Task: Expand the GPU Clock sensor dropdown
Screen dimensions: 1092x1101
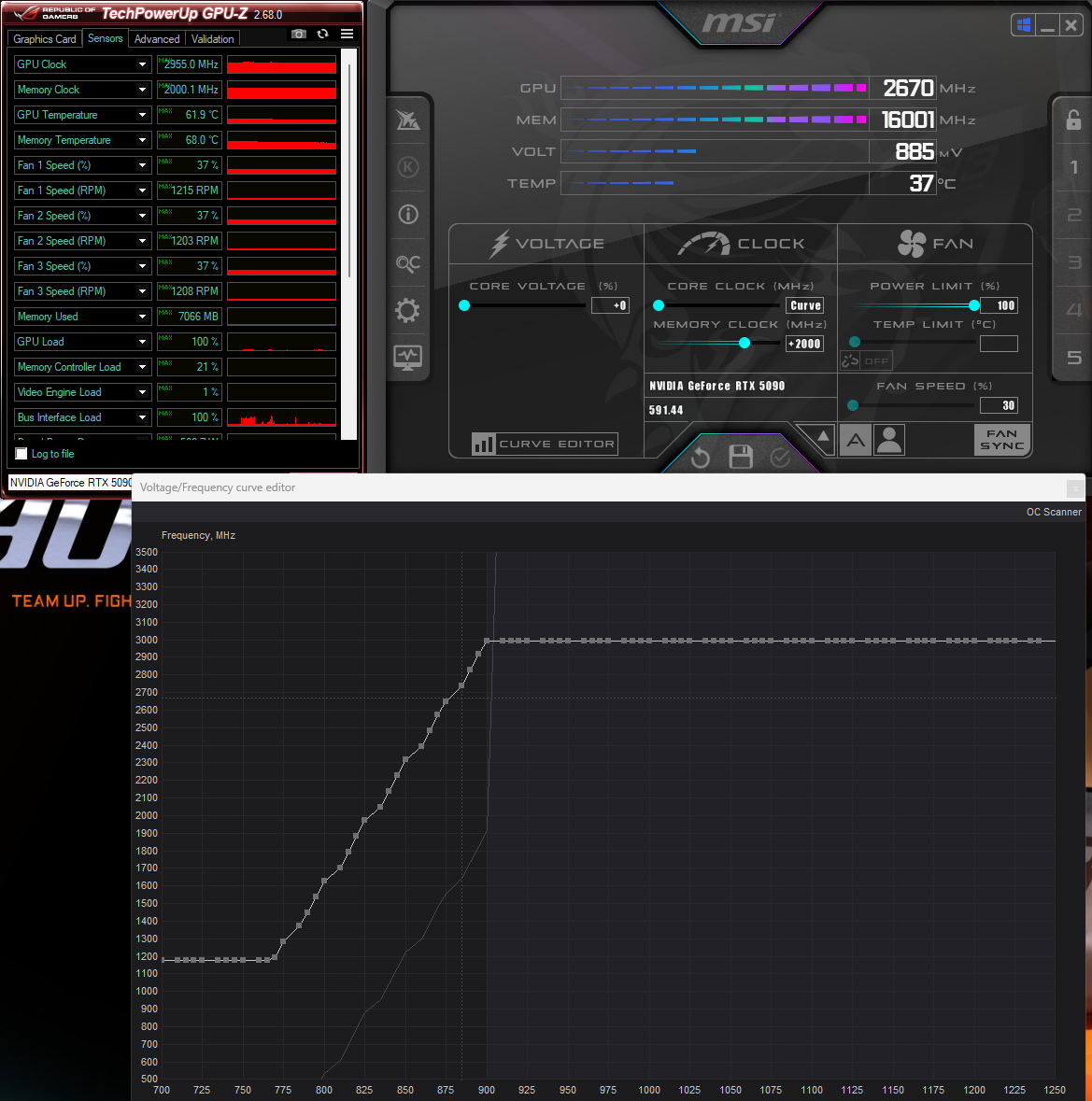Action: click(143, 64)
